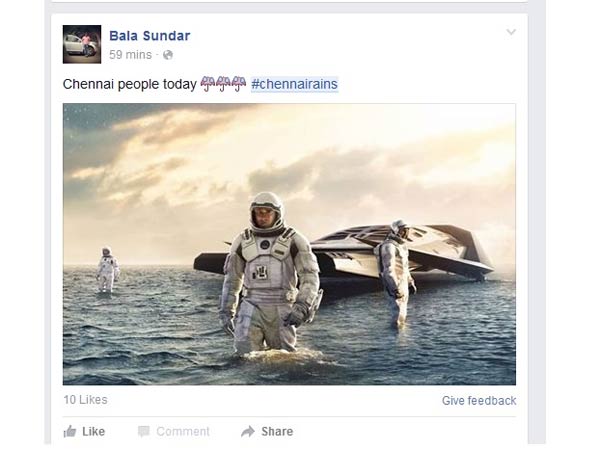
Task: Click the Share arrow icon
Action: pos(248,431)
